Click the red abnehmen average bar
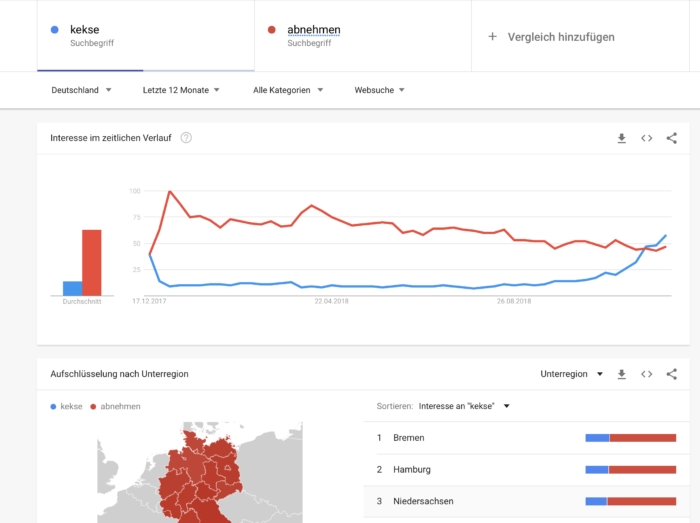 tap(92, 262)
